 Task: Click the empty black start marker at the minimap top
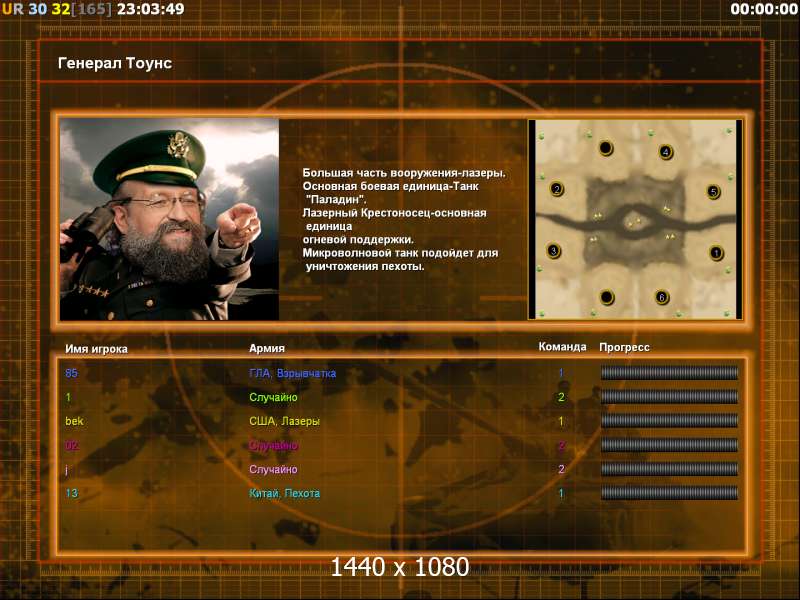click(606, 148)
